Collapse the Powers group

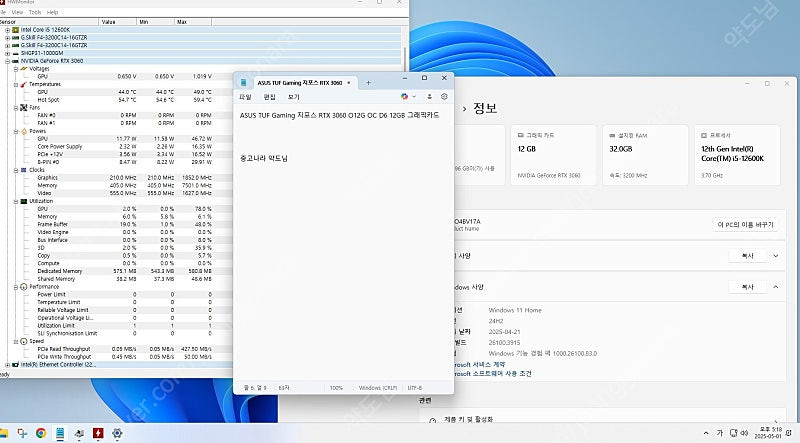[15, 131]
